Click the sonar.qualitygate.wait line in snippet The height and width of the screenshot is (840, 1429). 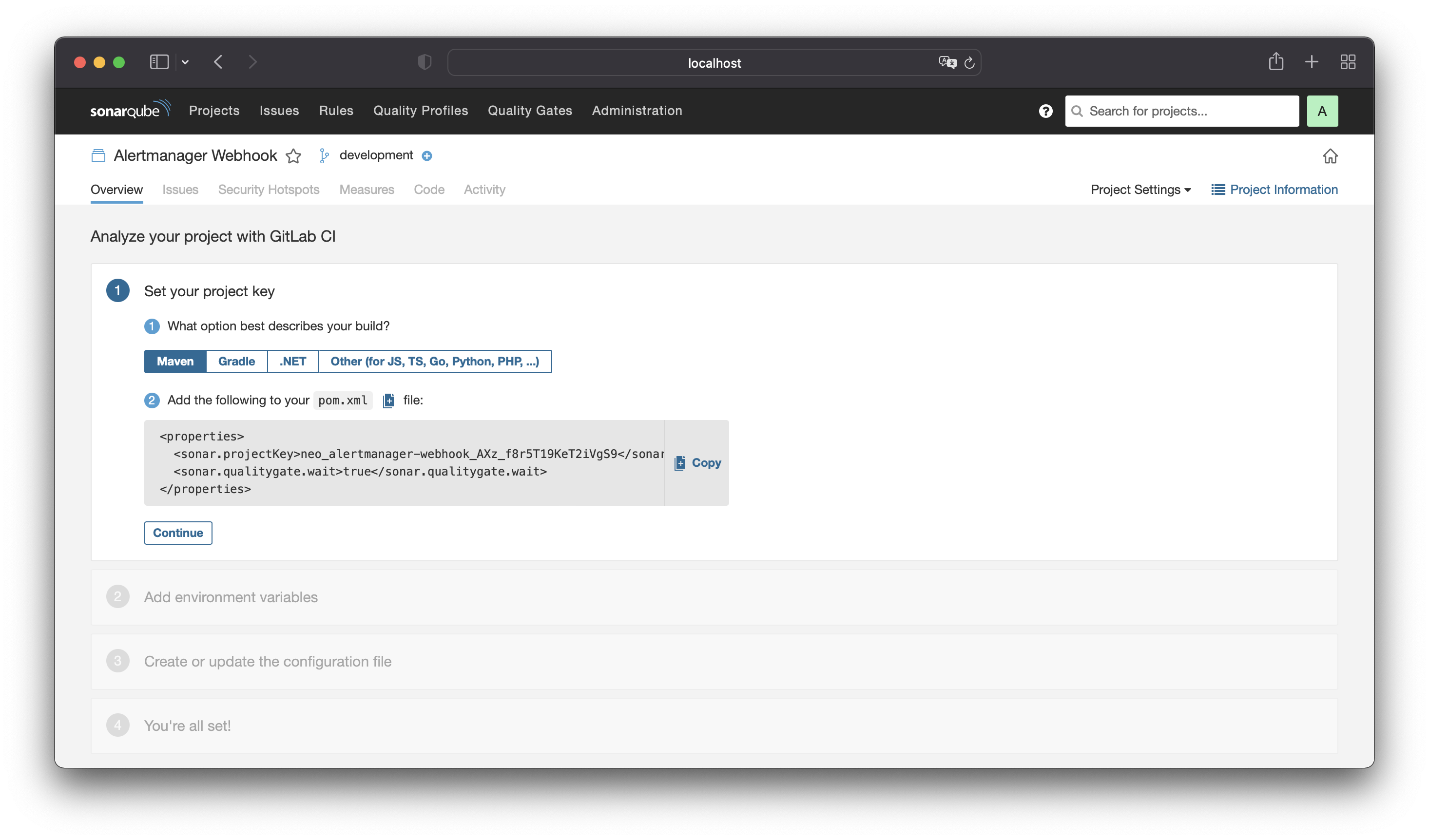coord(360,472)
